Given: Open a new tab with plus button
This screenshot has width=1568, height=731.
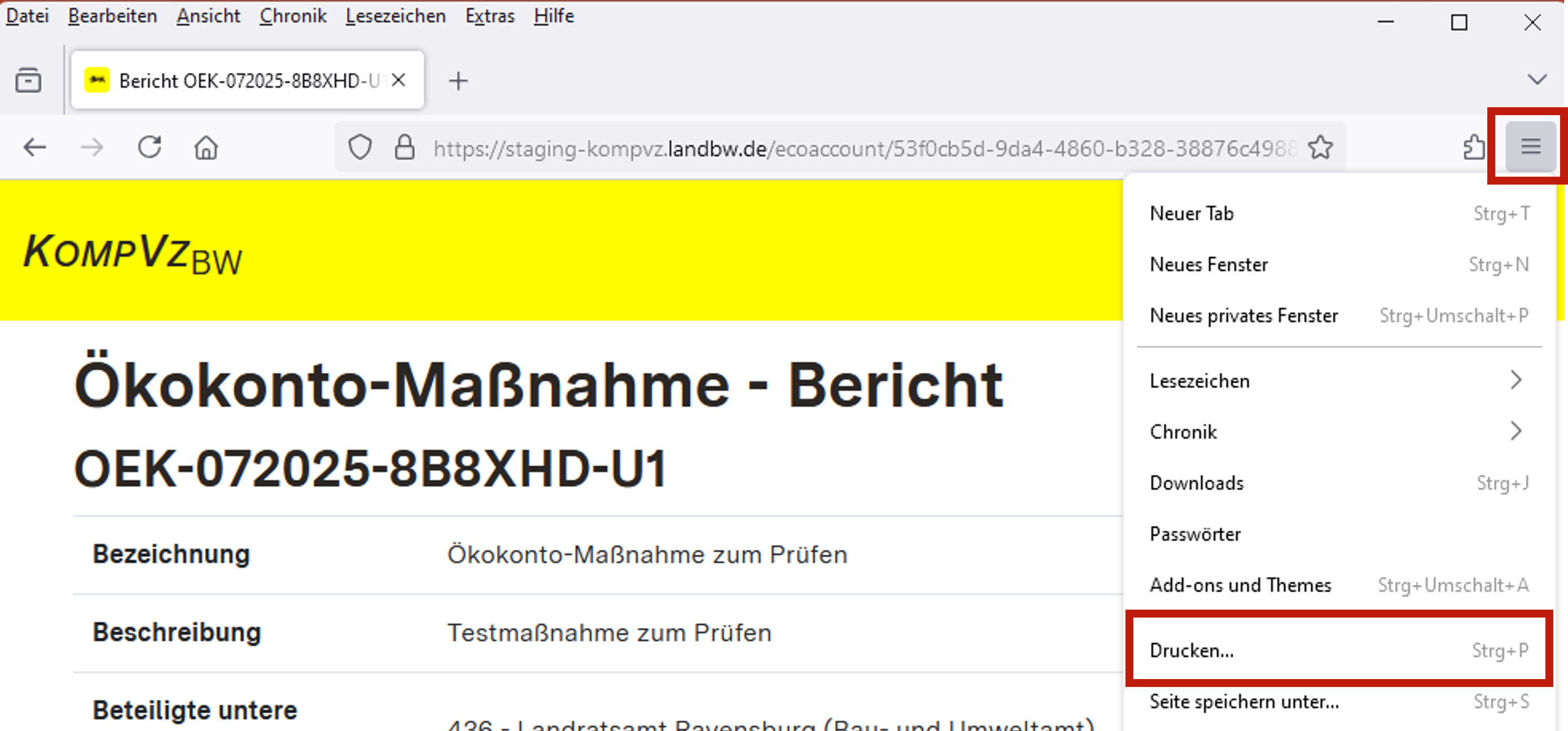Looking at the screenshot, I should pyautogui.click(x=458, y=80).
